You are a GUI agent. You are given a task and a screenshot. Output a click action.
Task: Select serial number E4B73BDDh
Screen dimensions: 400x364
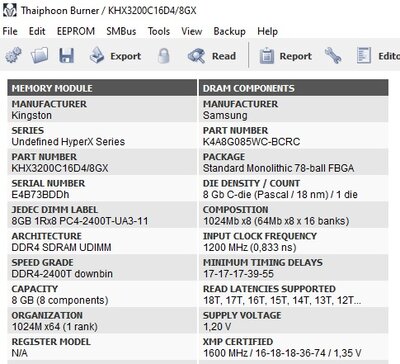point(40,194)
